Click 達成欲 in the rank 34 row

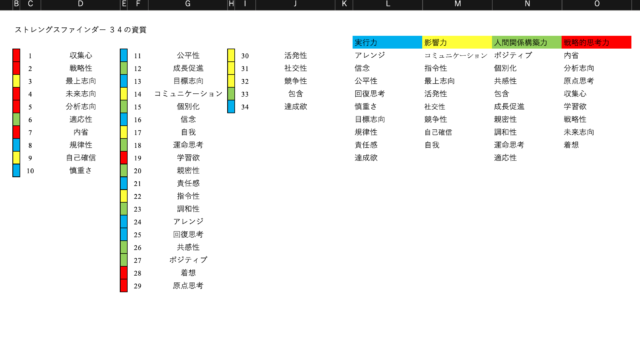[296, 107]
